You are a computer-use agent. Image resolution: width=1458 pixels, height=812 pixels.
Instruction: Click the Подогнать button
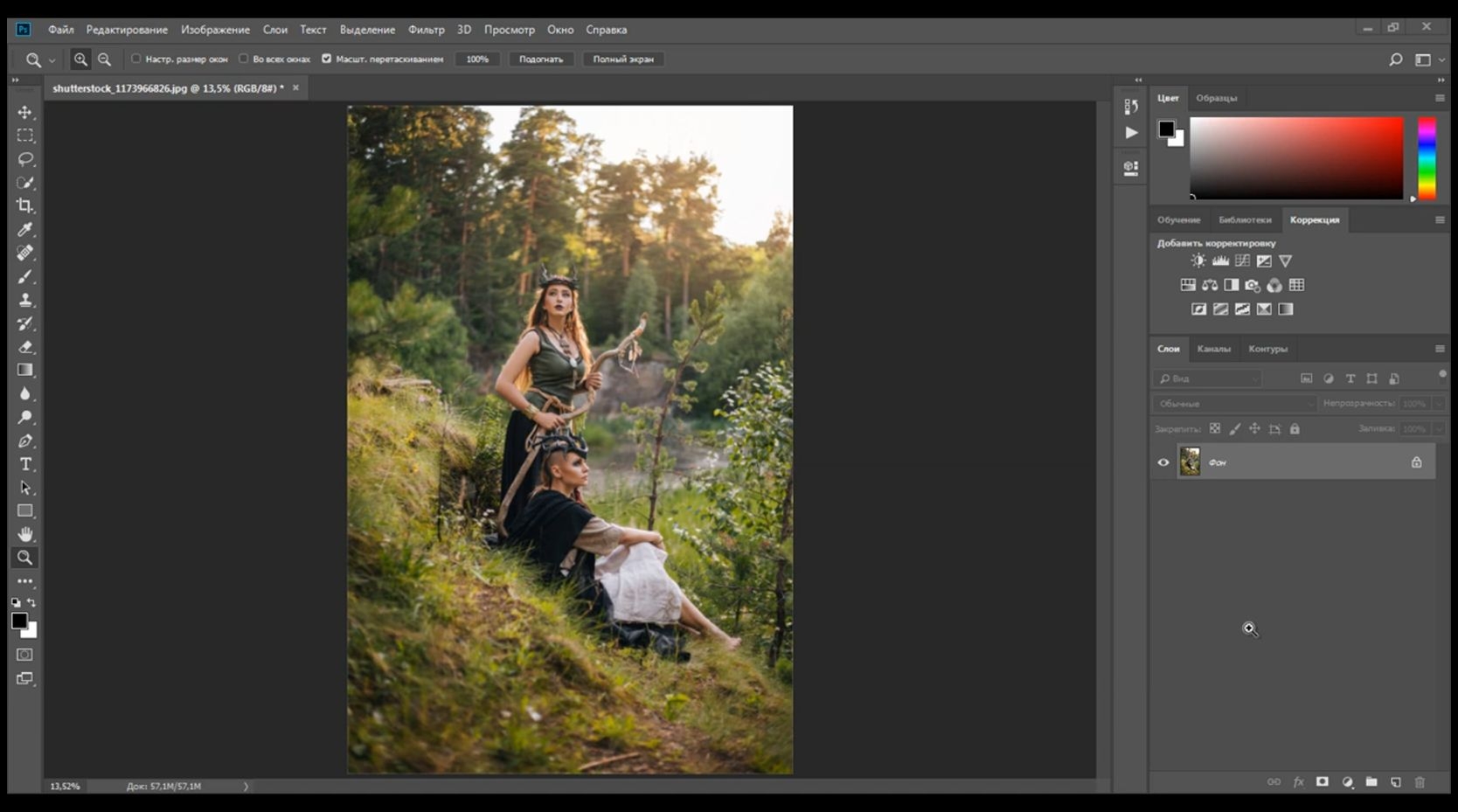click(541, 59)
